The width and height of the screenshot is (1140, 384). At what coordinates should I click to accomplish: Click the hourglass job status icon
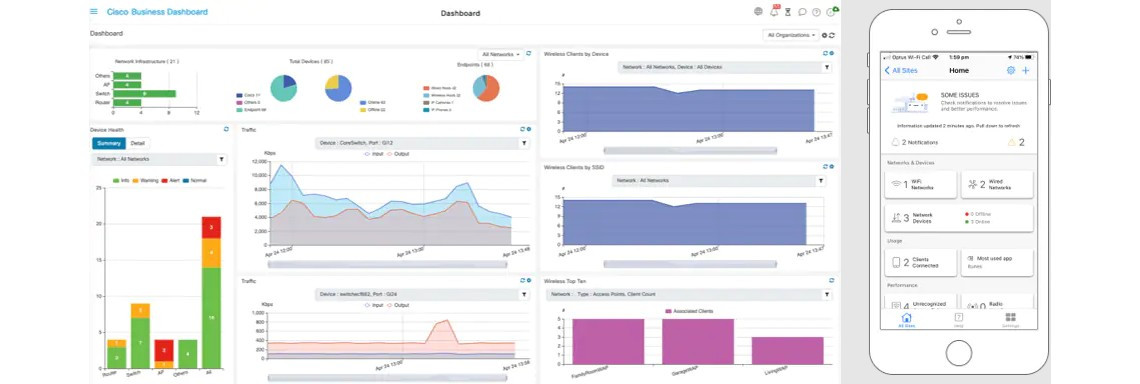pos(787,12)
